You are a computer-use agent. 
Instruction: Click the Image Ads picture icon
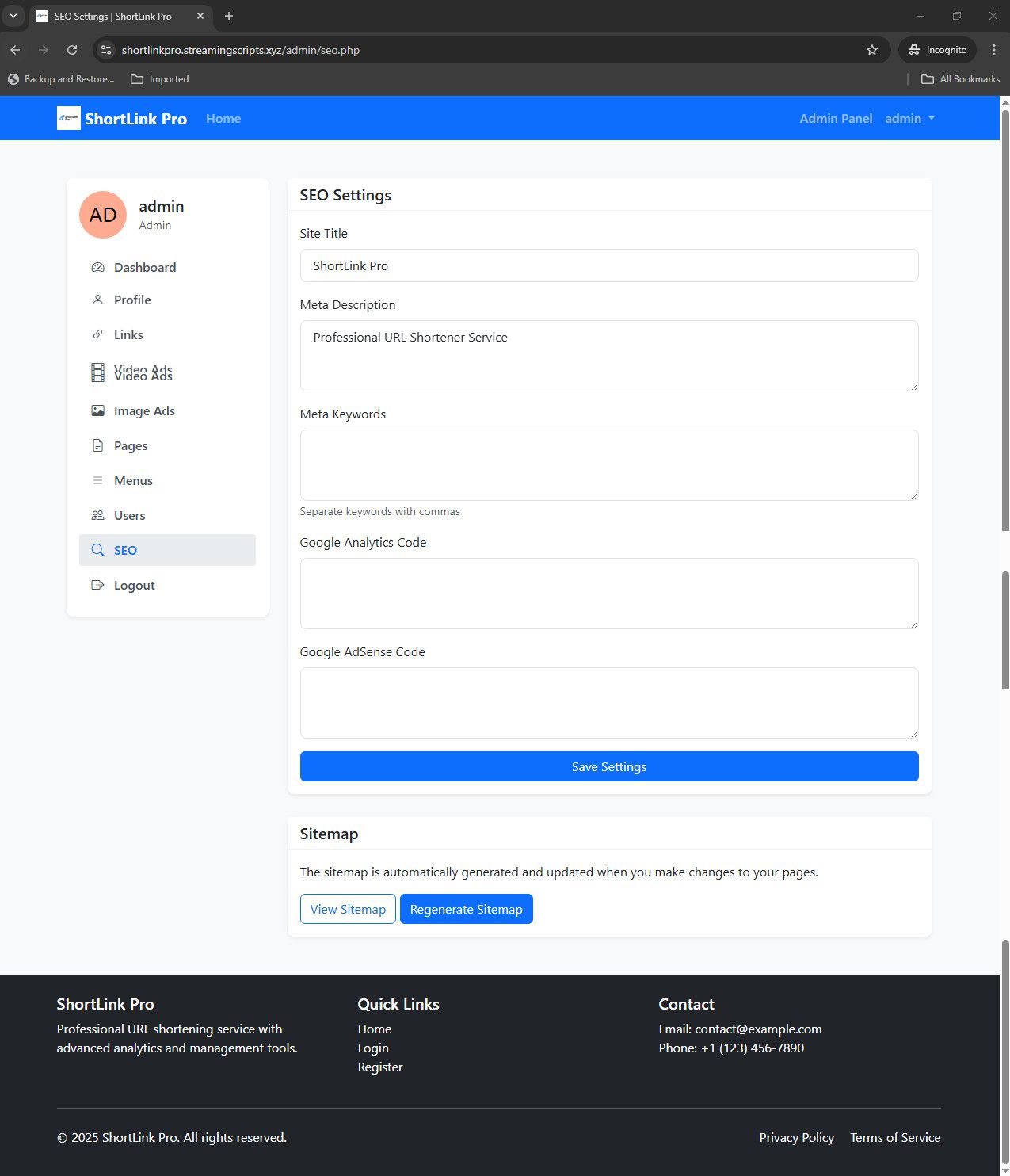(97, 410)
